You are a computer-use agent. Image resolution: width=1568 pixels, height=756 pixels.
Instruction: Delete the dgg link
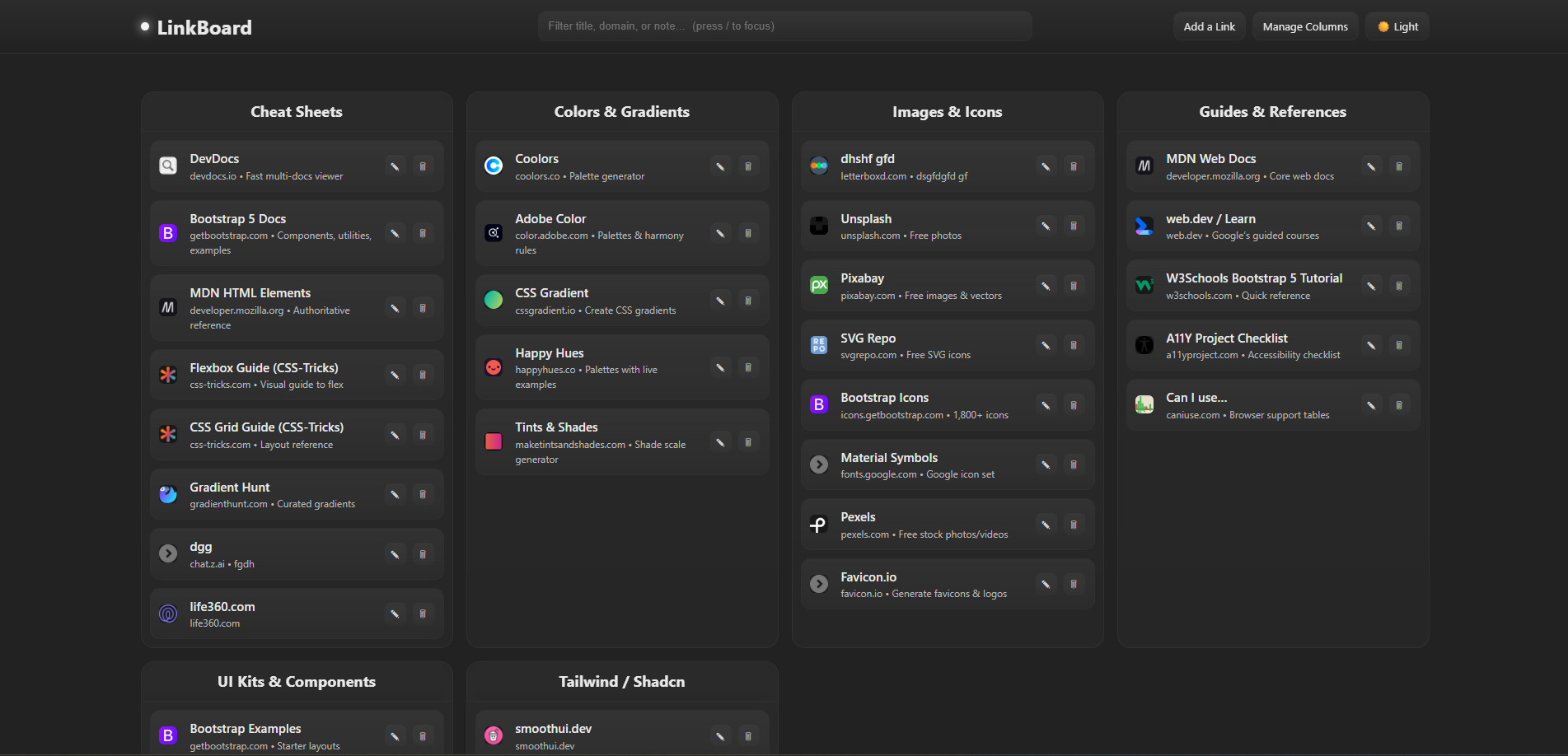click(423, 554)
